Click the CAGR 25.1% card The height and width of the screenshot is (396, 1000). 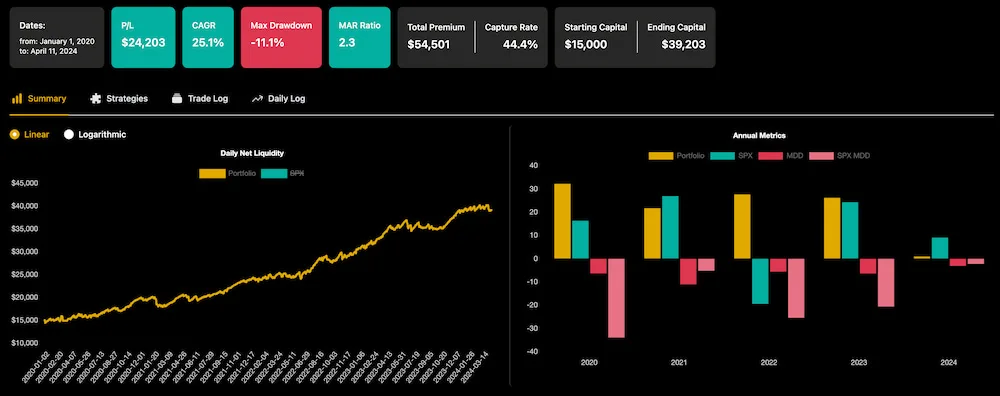208,37
